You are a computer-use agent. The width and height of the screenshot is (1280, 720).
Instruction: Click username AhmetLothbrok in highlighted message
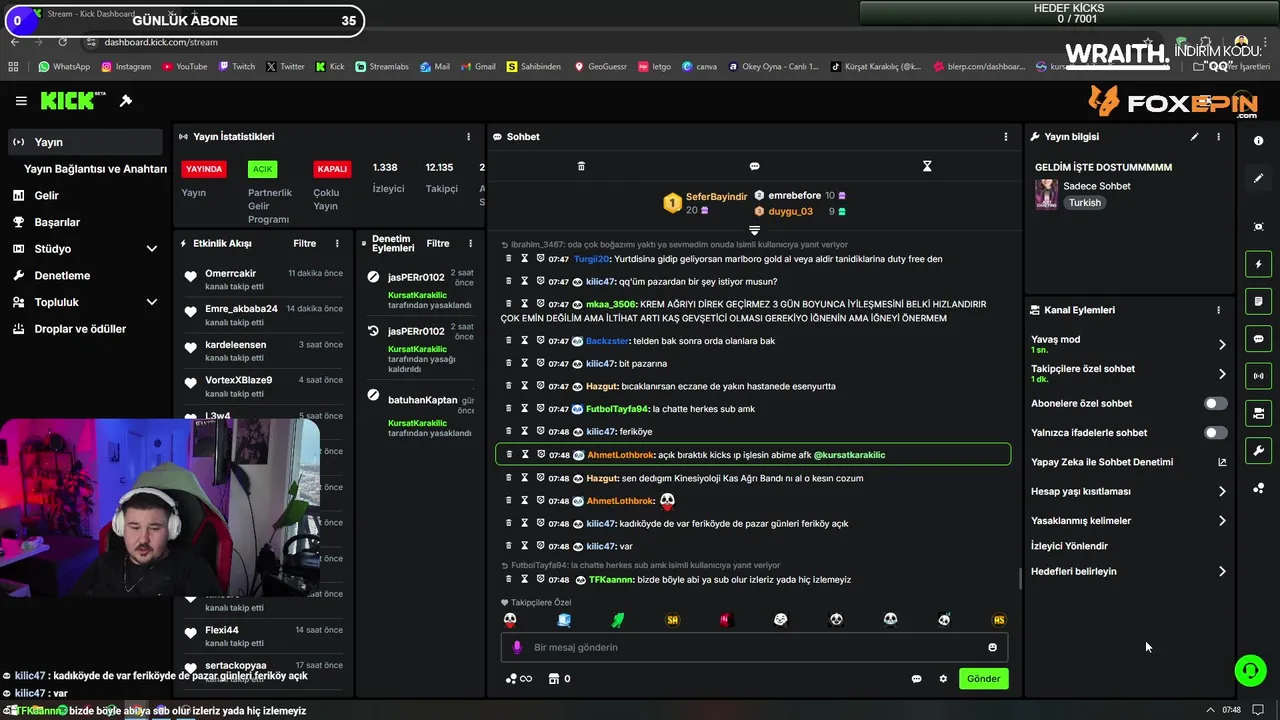click(x=621, y=455)
